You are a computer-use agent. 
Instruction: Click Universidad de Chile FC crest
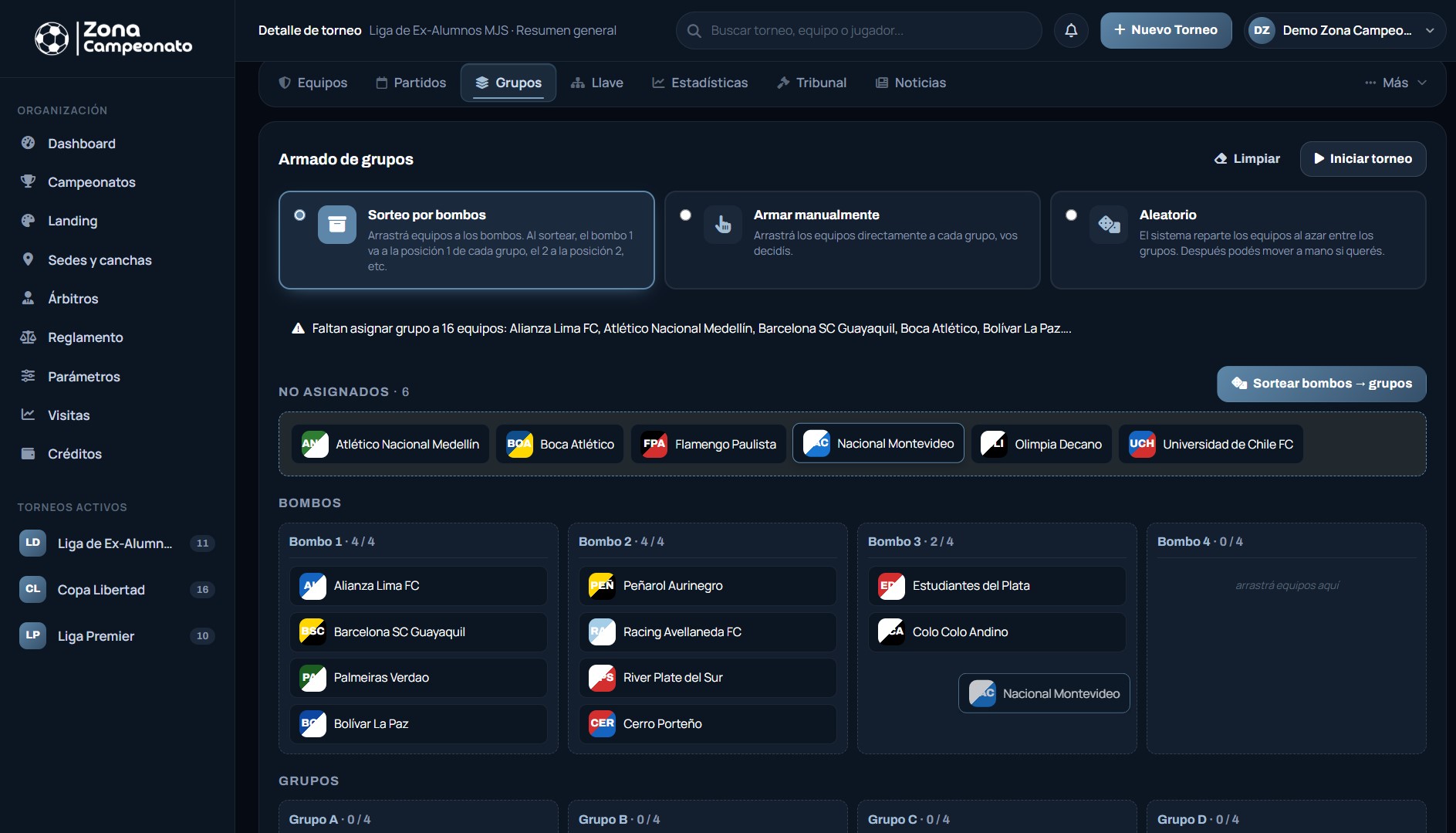(x=1142, y=444)
